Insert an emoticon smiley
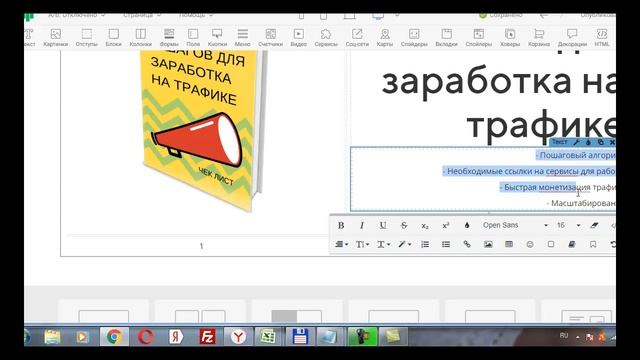 (x=530, y=244)
